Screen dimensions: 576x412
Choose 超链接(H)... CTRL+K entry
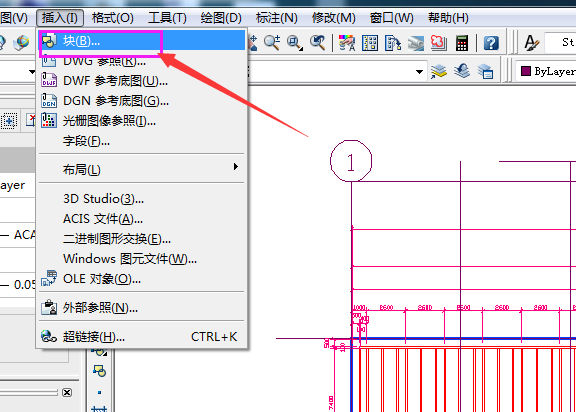[141, 336]
